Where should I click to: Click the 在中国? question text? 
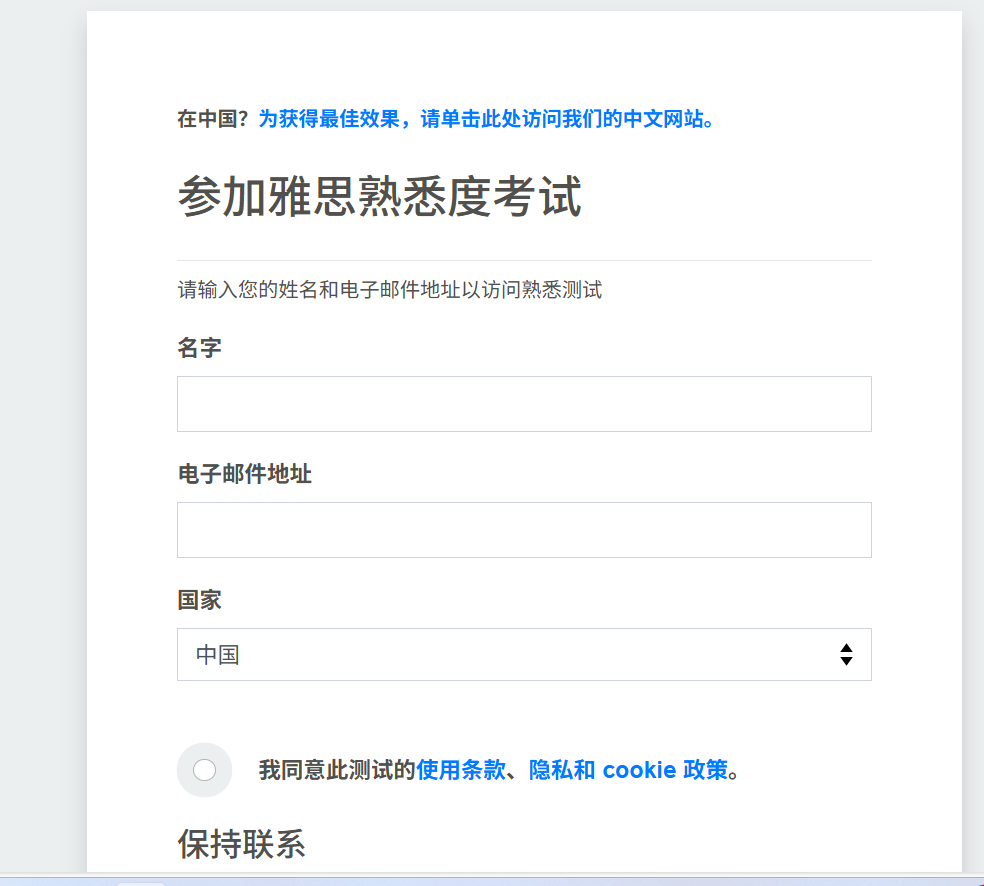(x=213, y=119)
